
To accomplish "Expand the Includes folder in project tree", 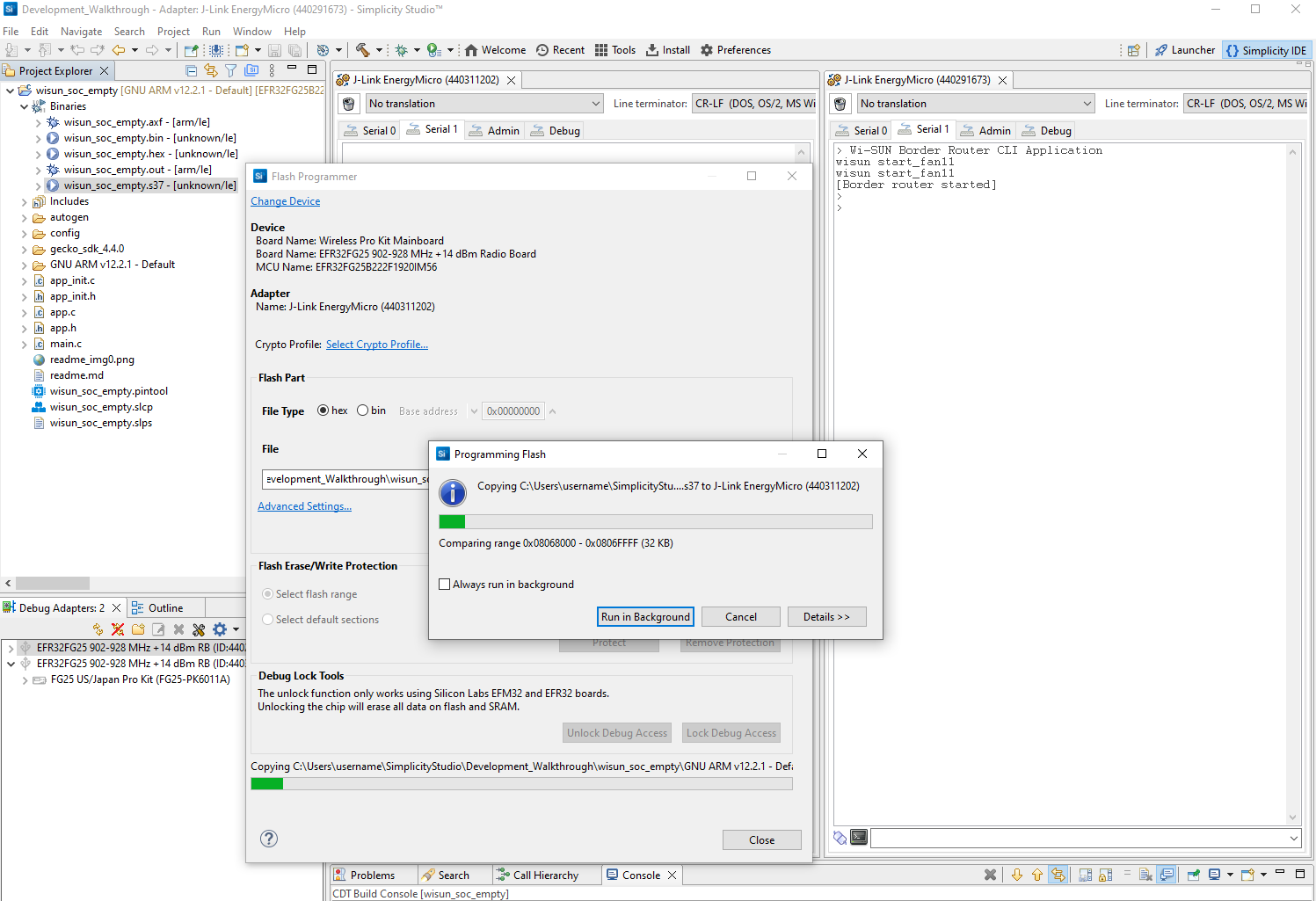I will click(x=25, y=201).
